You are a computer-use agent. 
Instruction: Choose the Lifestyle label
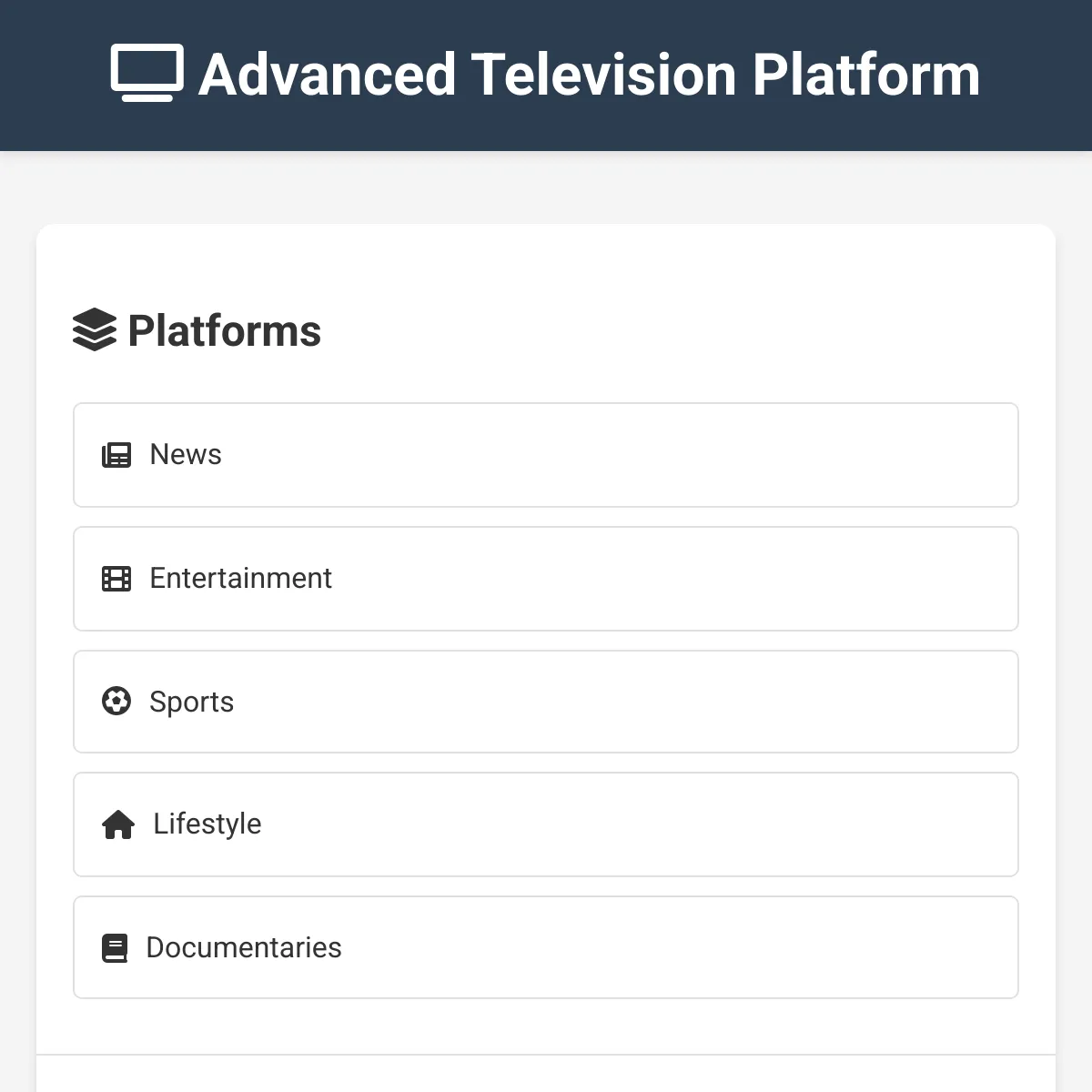(207, 824)
